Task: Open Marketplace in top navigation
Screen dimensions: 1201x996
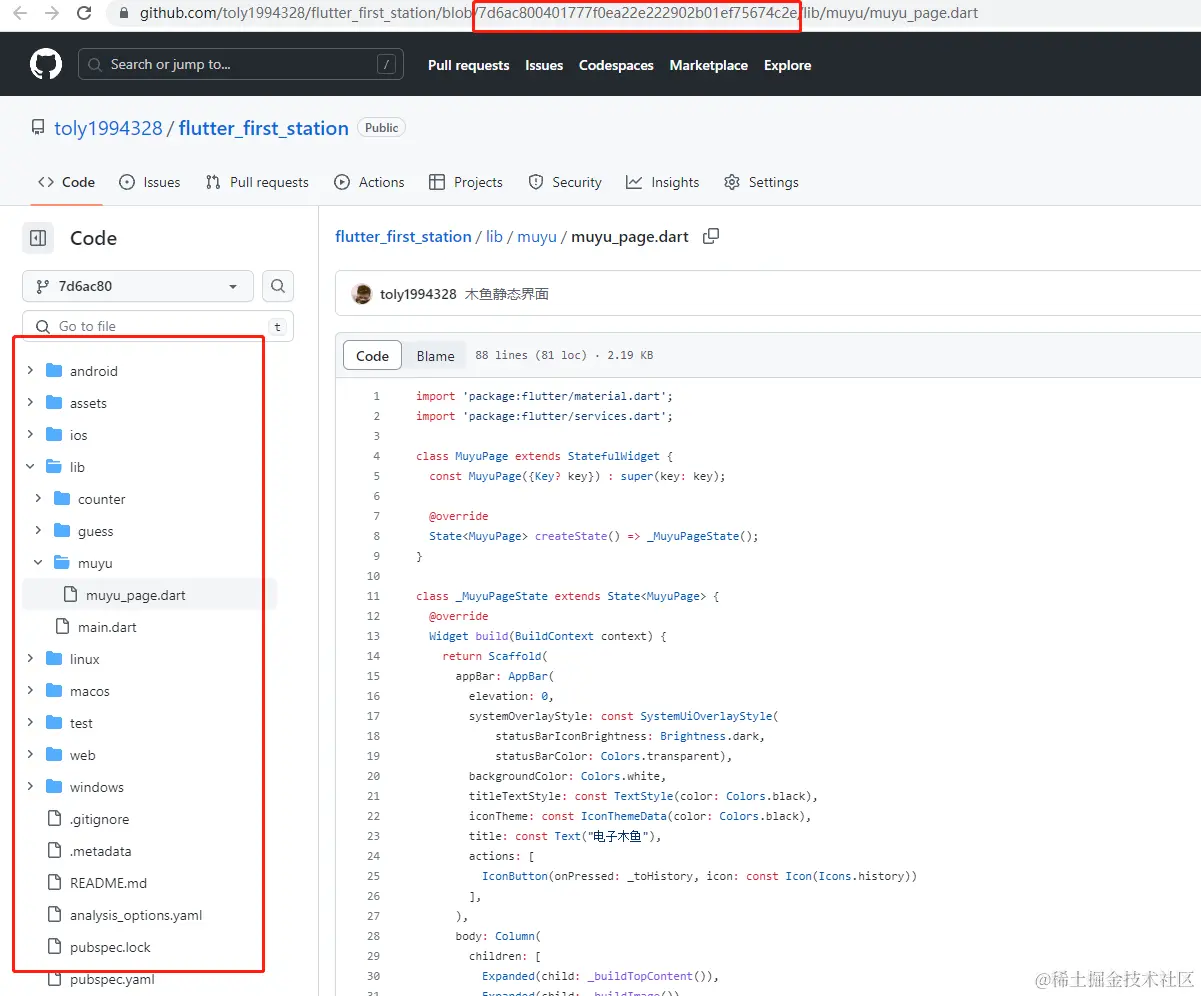Action: pyautogui.click(x=708, y=65)
